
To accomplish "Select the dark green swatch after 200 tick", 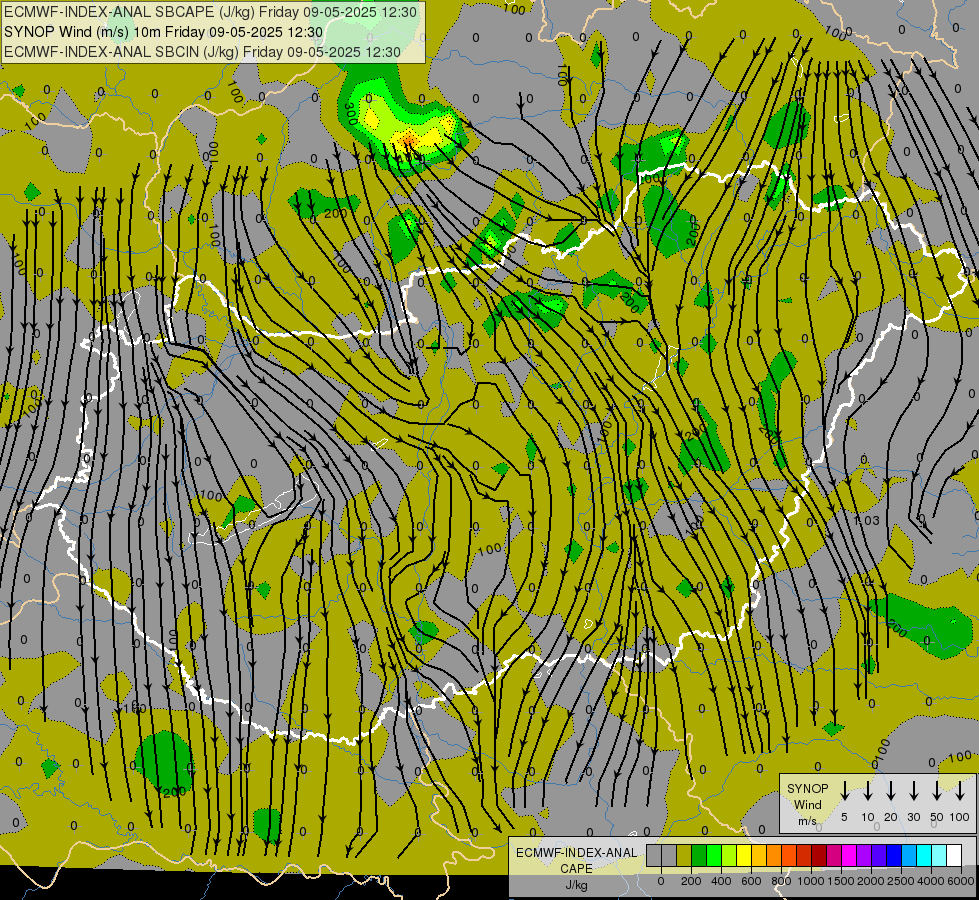I will (x=699, y=855).
